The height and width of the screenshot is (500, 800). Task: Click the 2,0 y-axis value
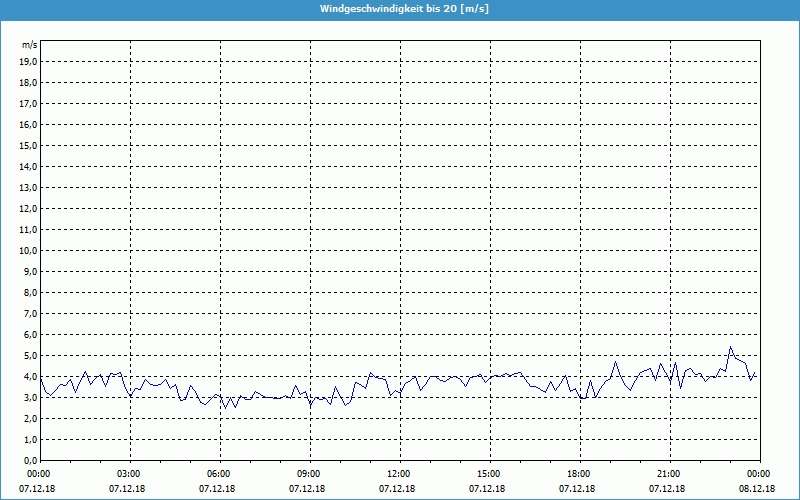(x=30, y=418)
